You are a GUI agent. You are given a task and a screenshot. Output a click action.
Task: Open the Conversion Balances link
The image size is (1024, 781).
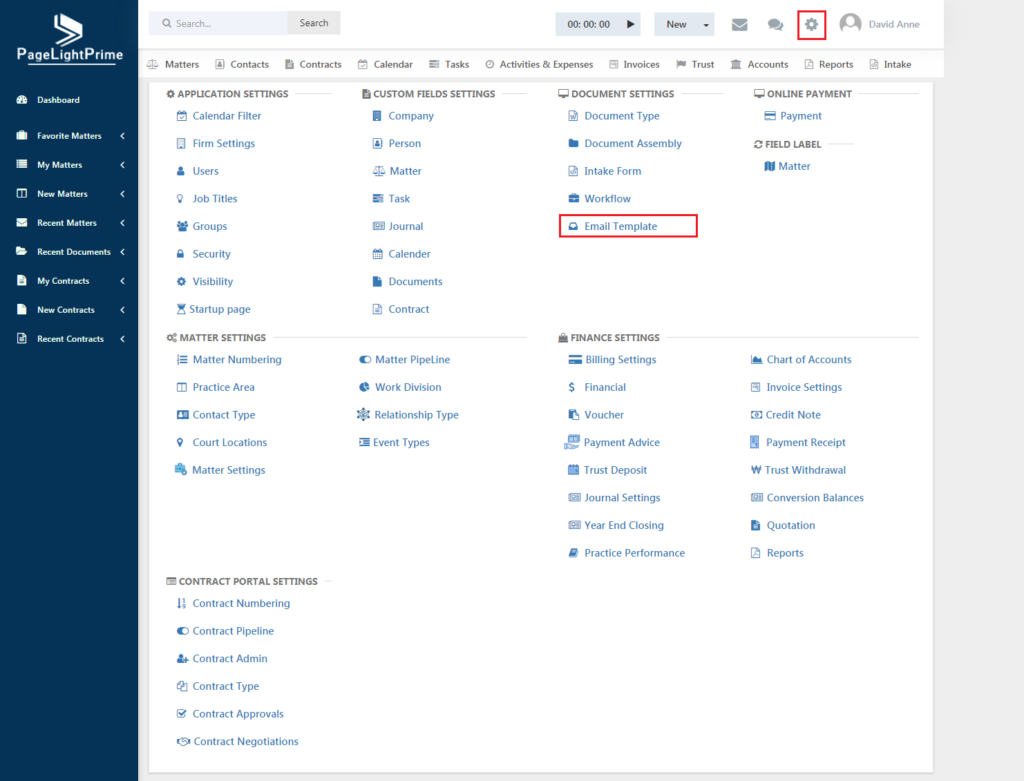[x=815, y=498]
